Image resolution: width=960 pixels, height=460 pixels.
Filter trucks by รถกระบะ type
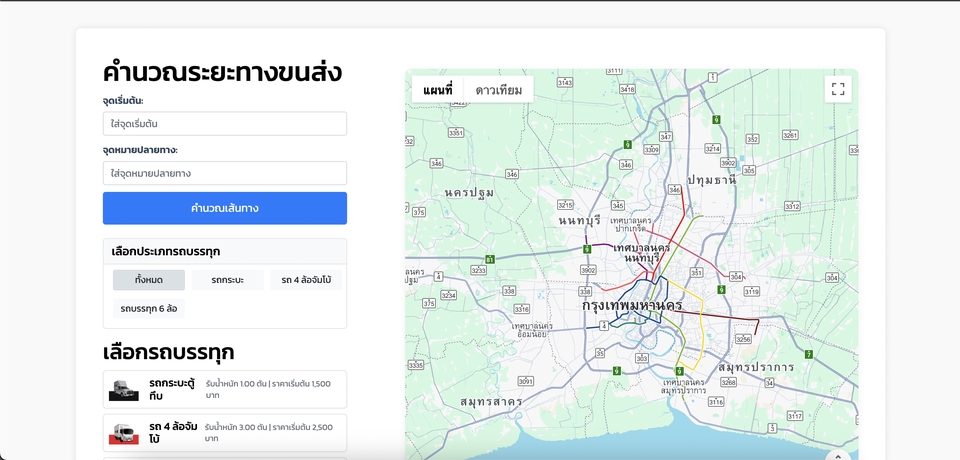point(228,280)
